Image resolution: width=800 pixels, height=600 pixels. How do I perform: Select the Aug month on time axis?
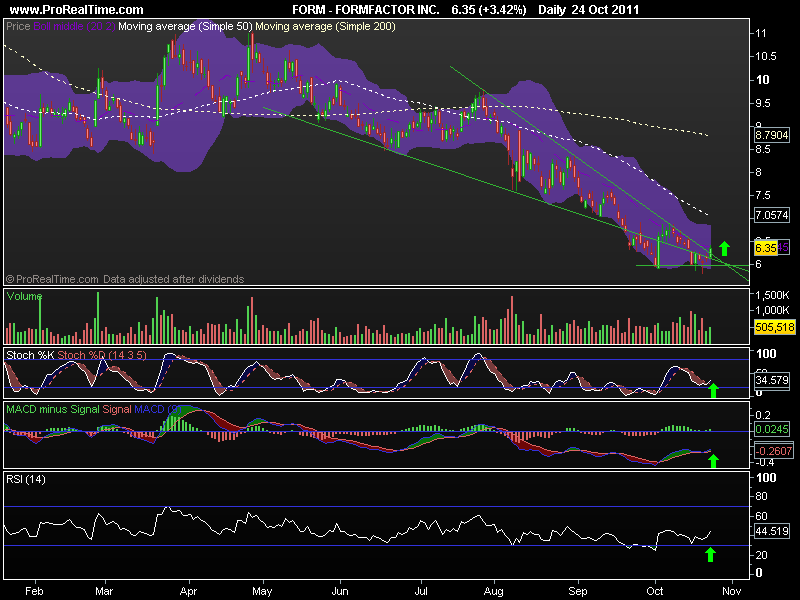coord(493,591)
